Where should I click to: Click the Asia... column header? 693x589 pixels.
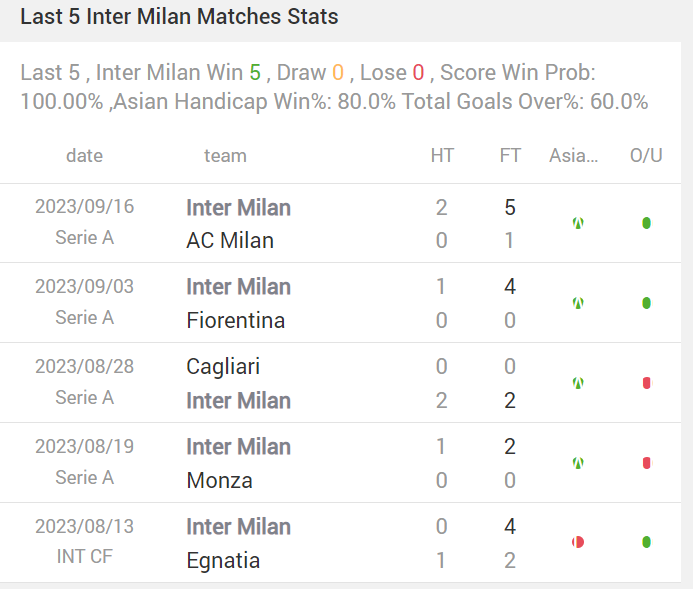click(574, 156)
